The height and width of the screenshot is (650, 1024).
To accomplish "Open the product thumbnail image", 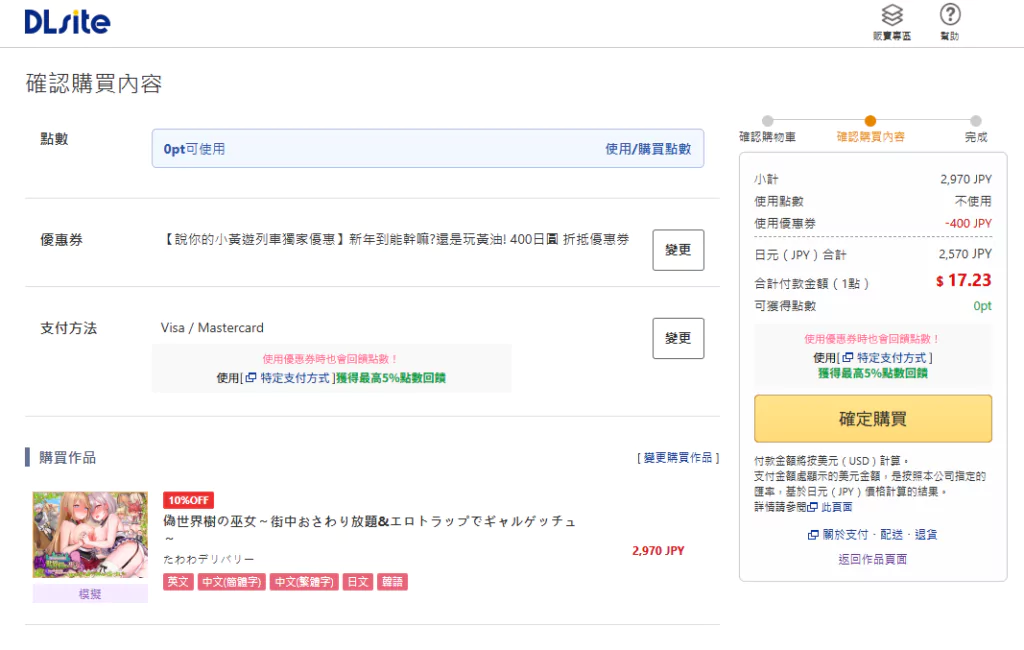I will pyautogui.click(x=90, y=535).
